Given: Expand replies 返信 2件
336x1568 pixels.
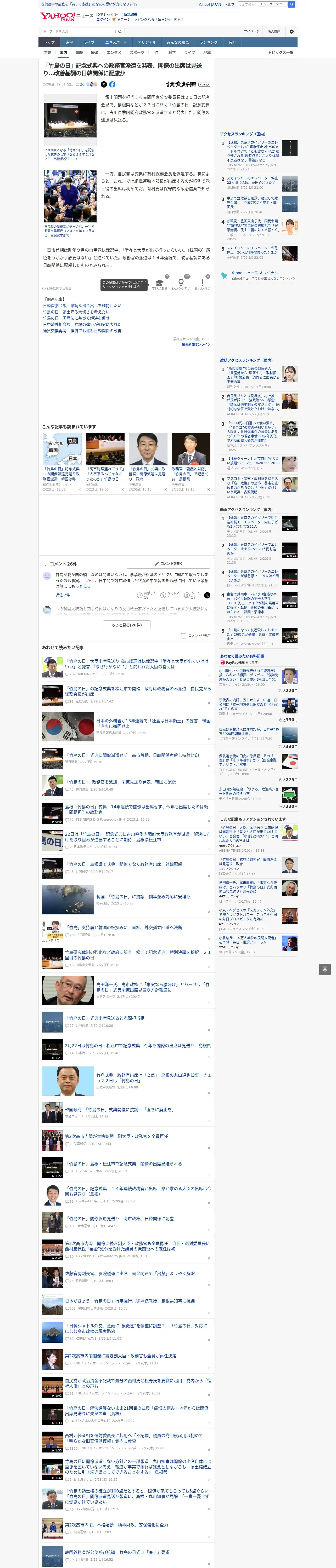Looking at the screenshot, I should (x=62, y=595).
